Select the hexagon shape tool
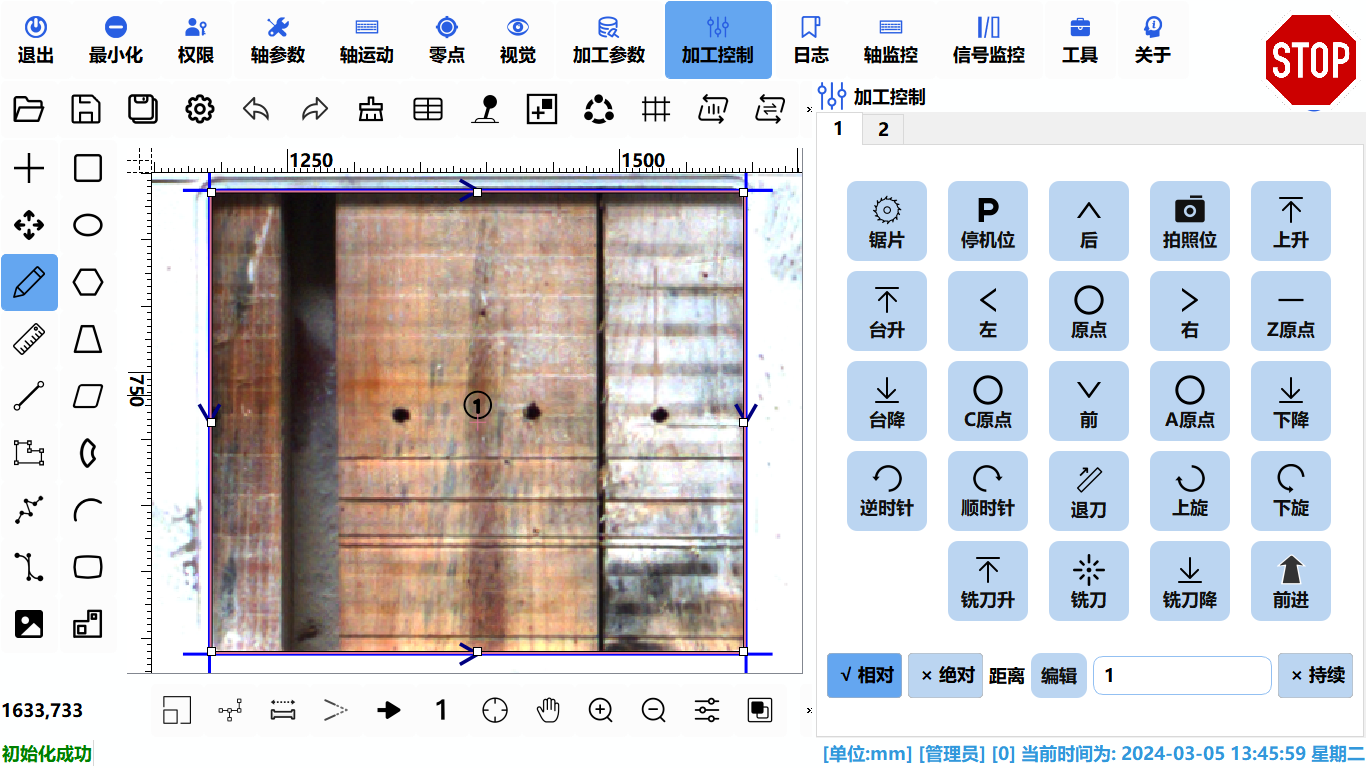 coord(88,283)
